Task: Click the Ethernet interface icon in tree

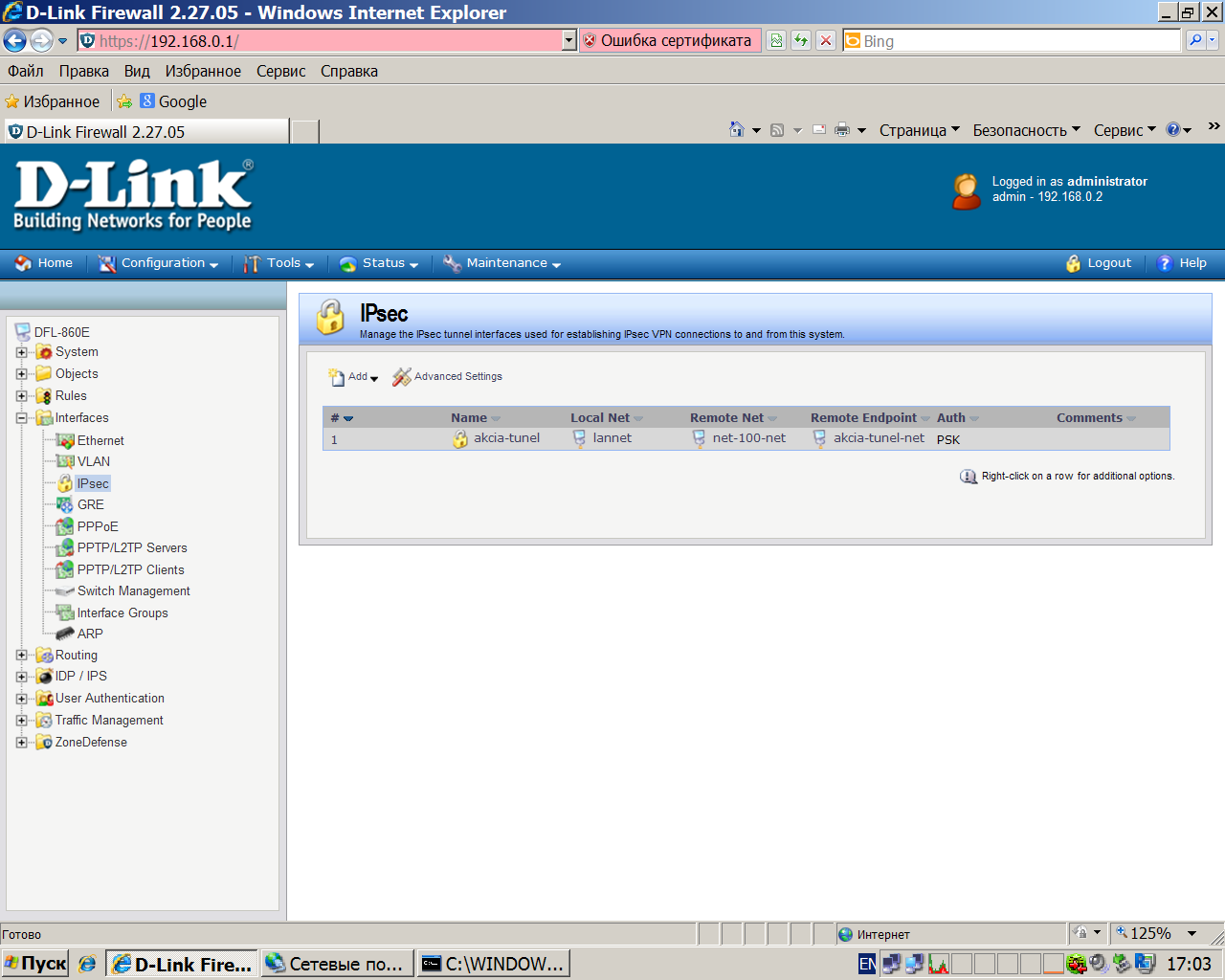Action: [x=65, y=440]
